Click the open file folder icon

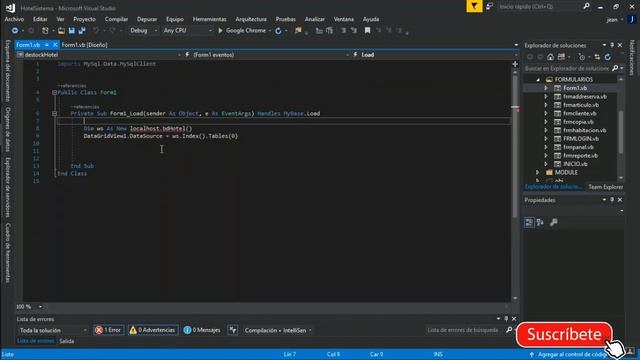[61, 31]
